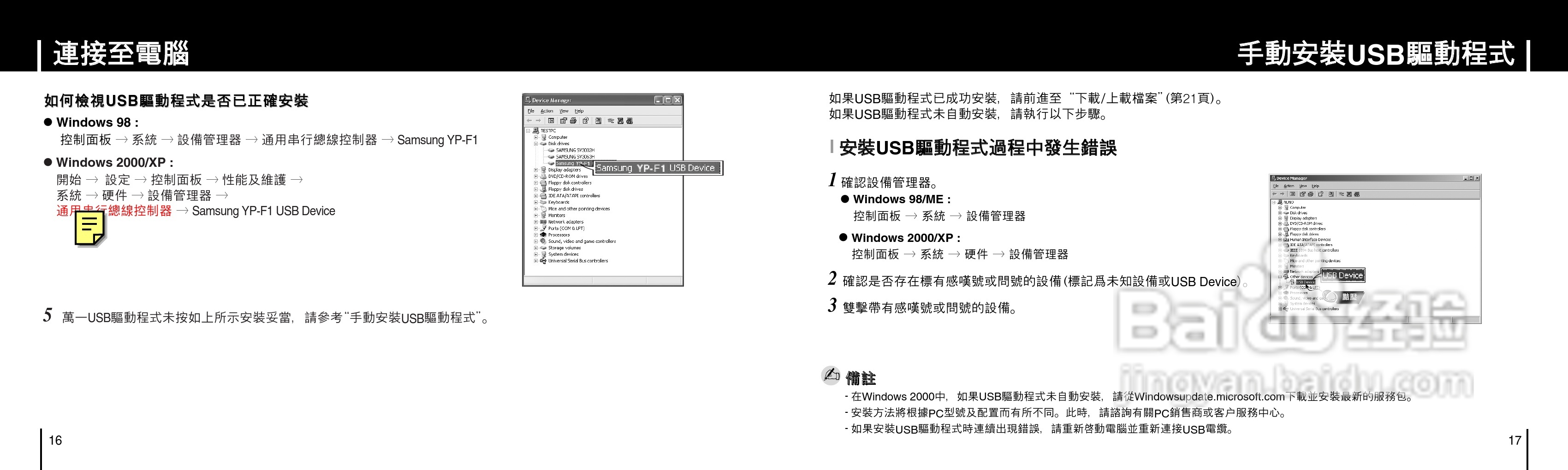Select Sound, video and game controllers in TESTPC
Viewport: 1568px width, 470px height.
pos(582,241)
